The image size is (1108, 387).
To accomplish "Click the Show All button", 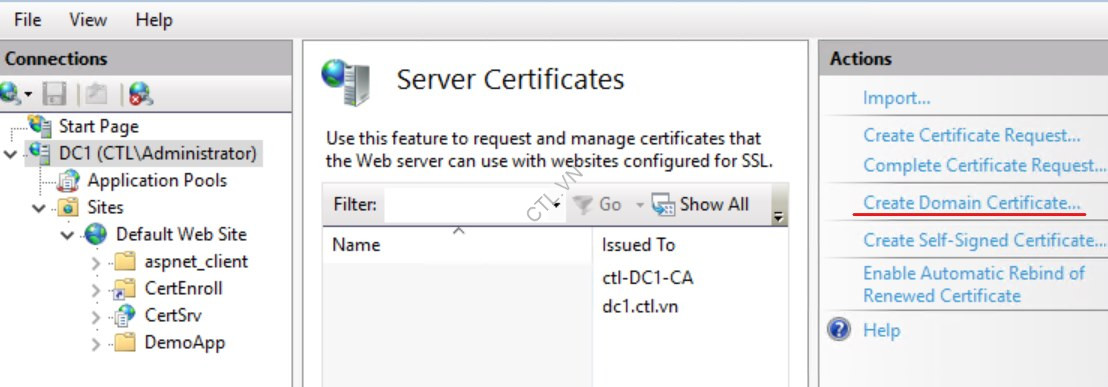I will pyautogui.click(x=700, y=205).
